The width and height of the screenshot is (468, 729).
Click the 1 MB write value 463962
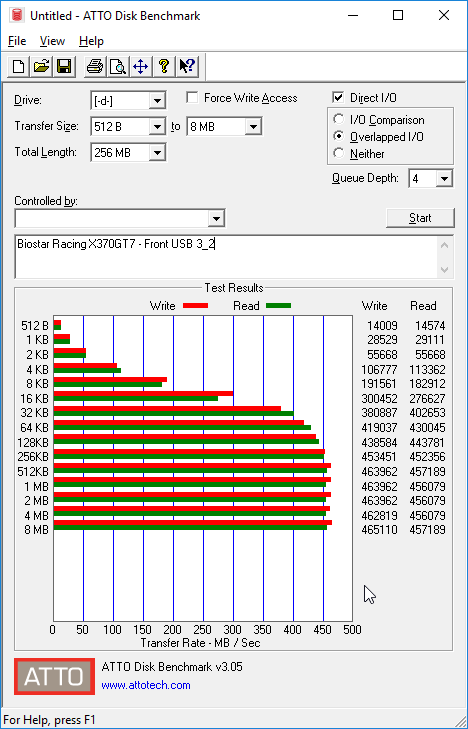pos(379,487)
